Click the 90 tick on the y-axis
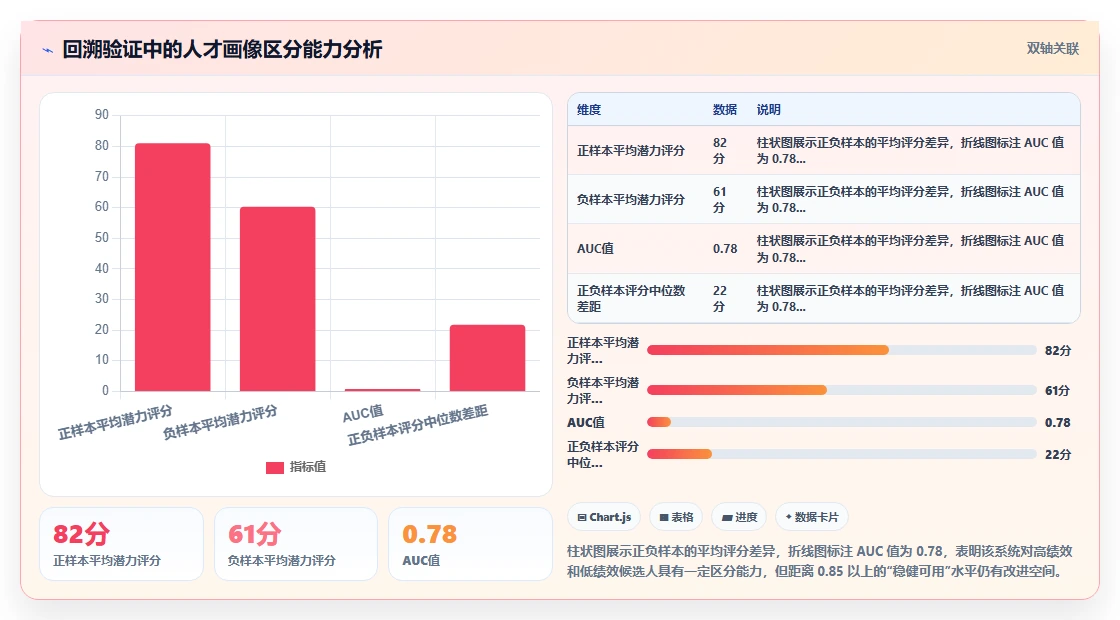This screenshot has height=620, width=1120. 102,115
